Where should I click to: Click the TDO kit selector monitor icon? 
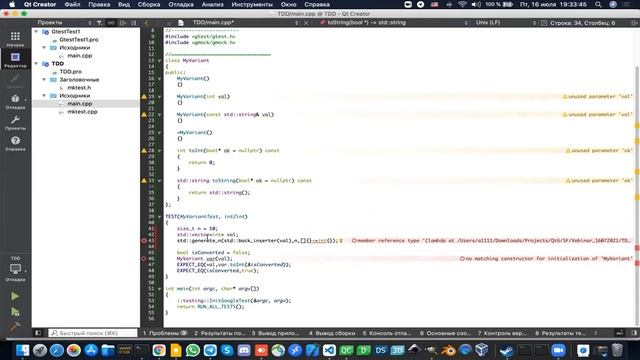(x=15, y=269)
